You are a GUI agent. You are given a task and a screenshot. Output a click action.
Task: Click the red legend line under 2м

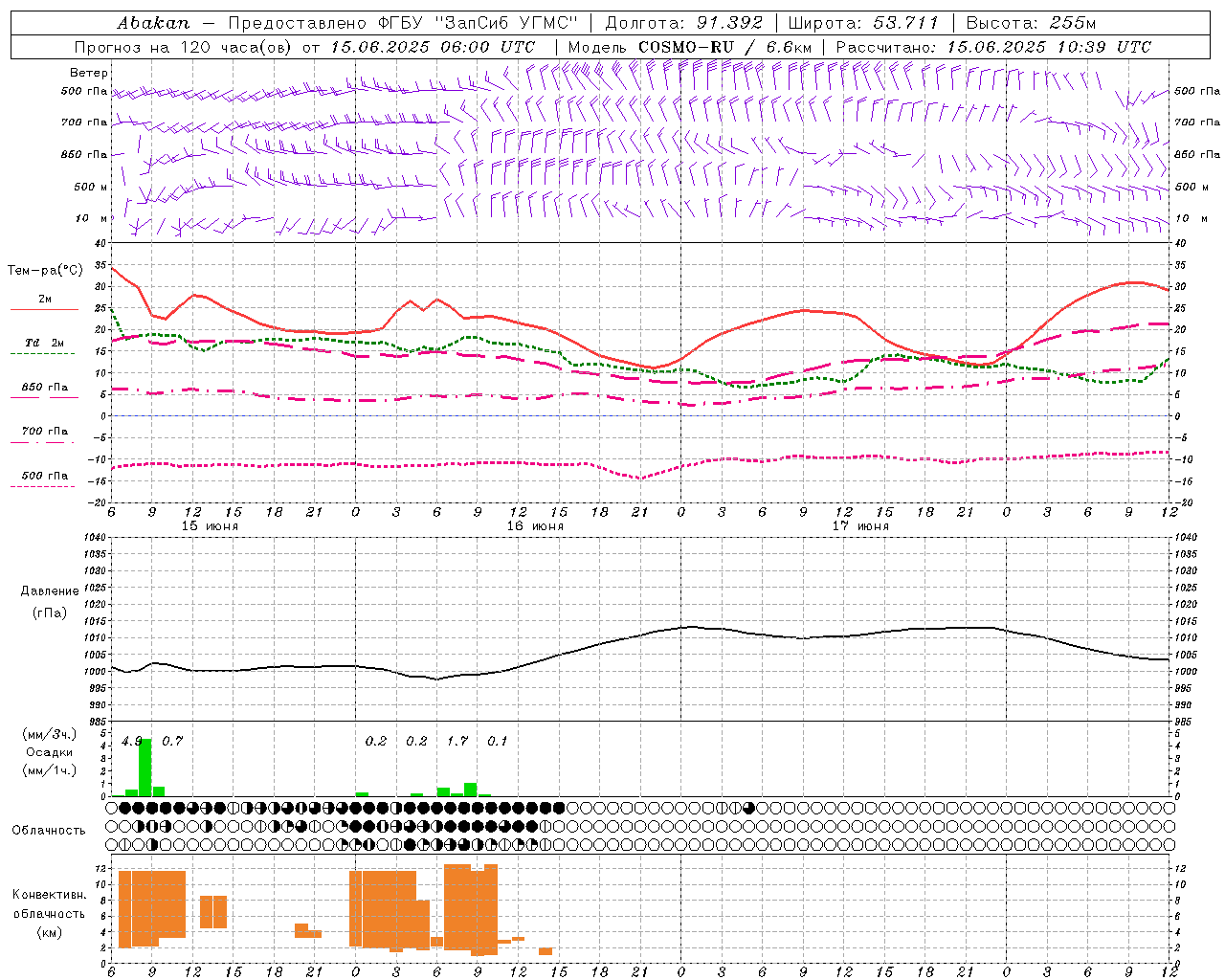44,309
